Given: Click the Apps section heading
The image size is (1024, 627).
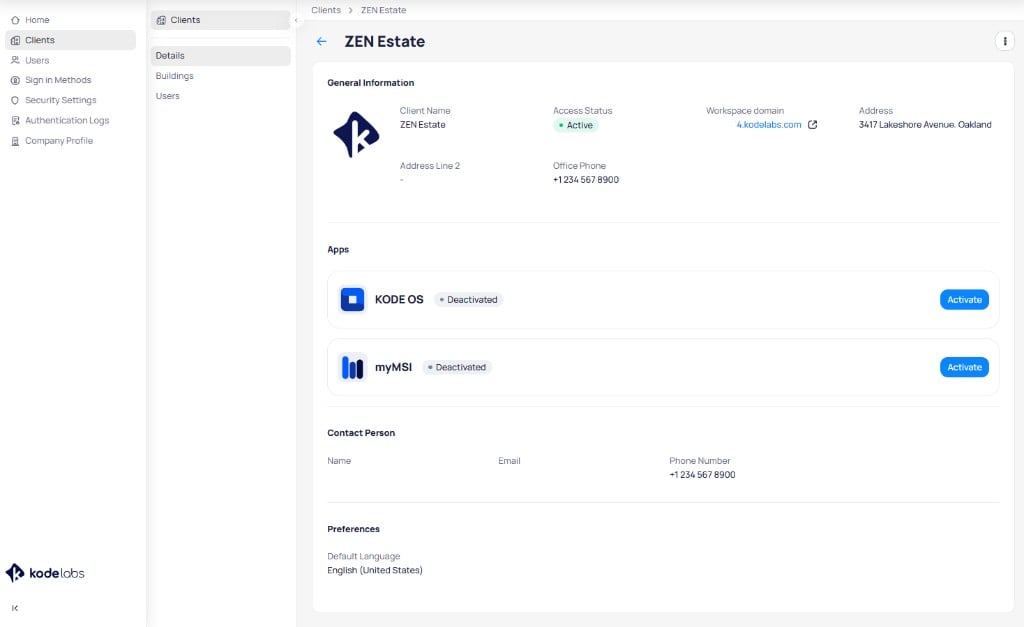Looking at the screenshot, I should click(338, 249).
